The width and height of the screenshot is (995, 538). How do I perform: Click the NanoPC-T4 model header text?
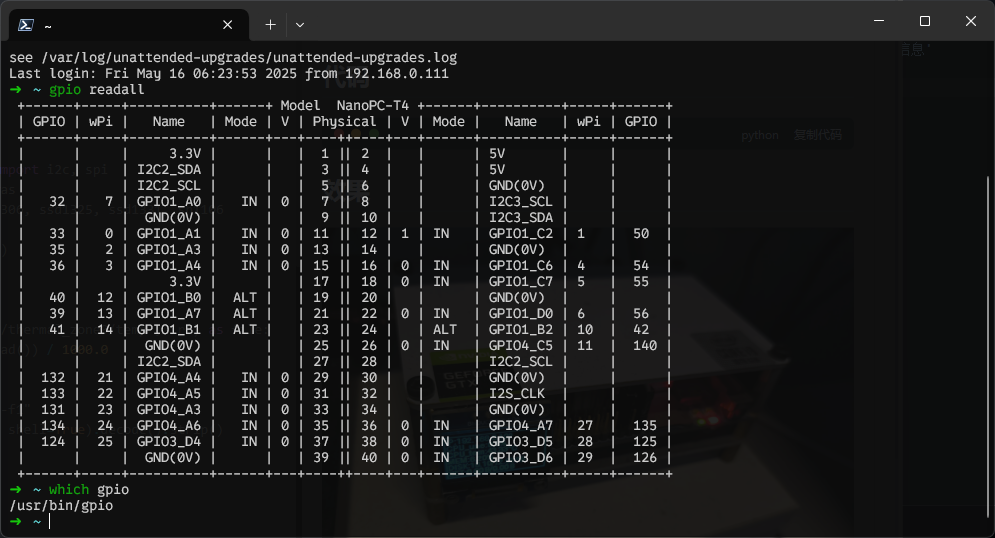(372, 106)
